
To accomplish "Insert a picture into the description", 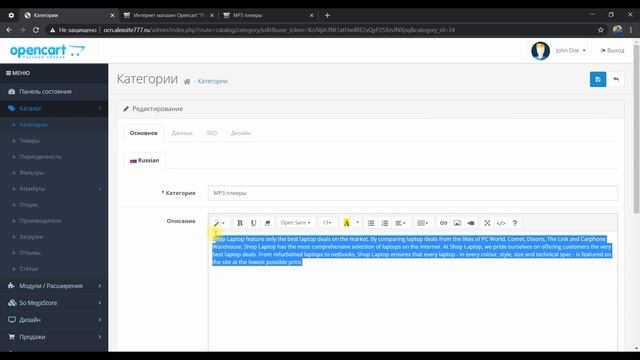I will click(x=457, y=223).
